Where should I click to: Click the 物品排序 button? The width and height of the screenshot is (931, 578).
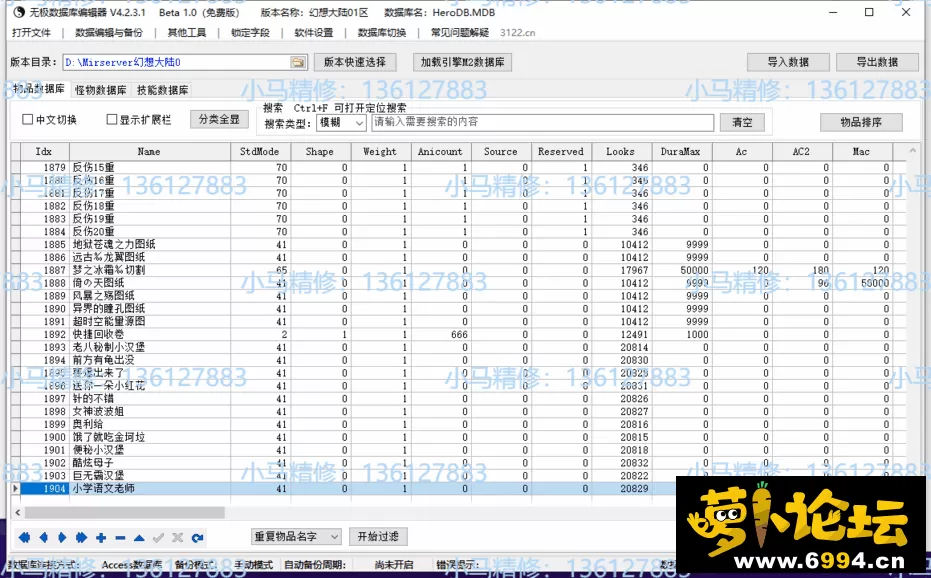point(861,122)
